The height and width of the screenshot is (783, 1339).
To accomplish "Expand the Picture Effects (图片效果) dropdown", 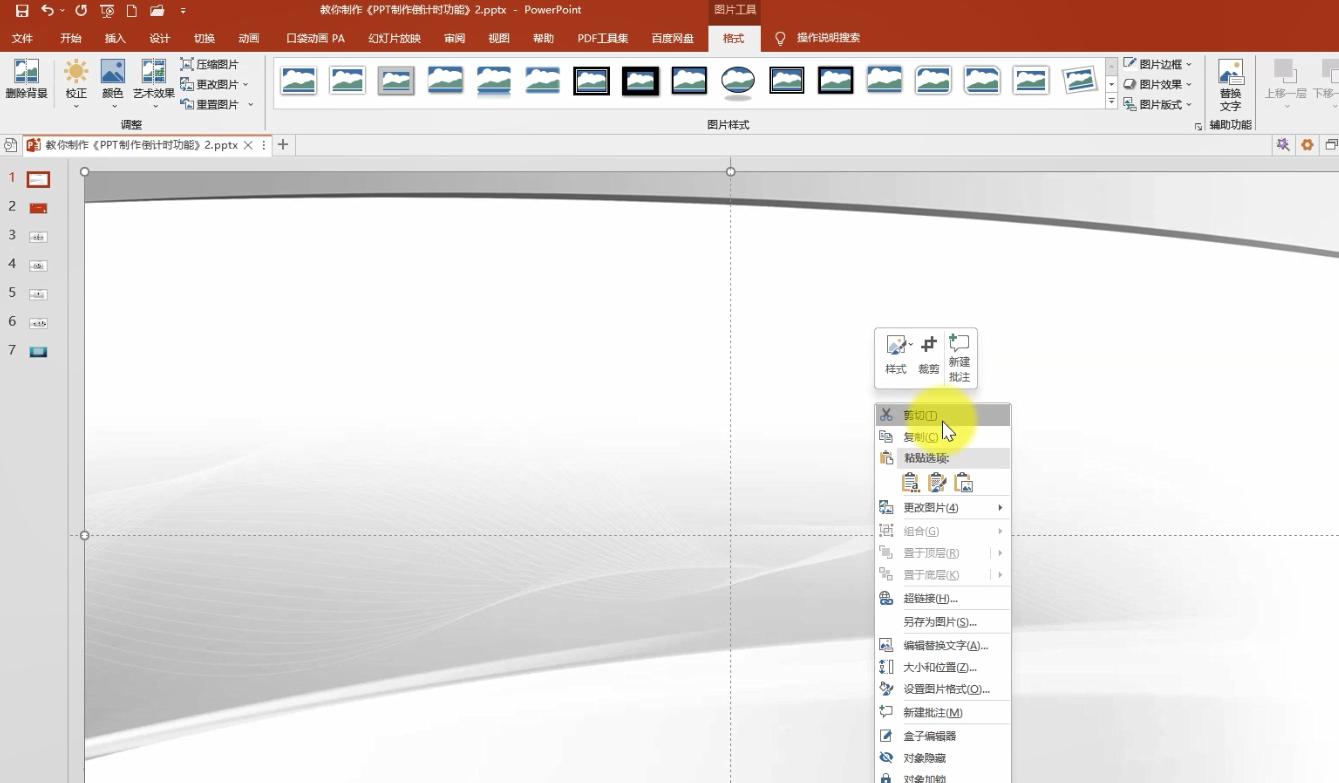I will pos(1158,84).
